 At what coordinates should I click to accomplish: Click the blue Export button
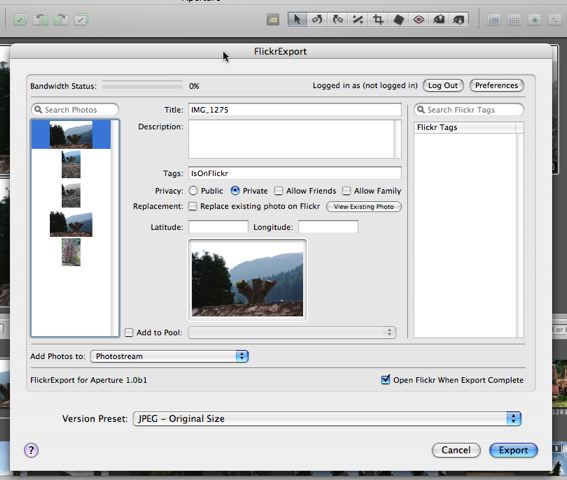(513, 450)
